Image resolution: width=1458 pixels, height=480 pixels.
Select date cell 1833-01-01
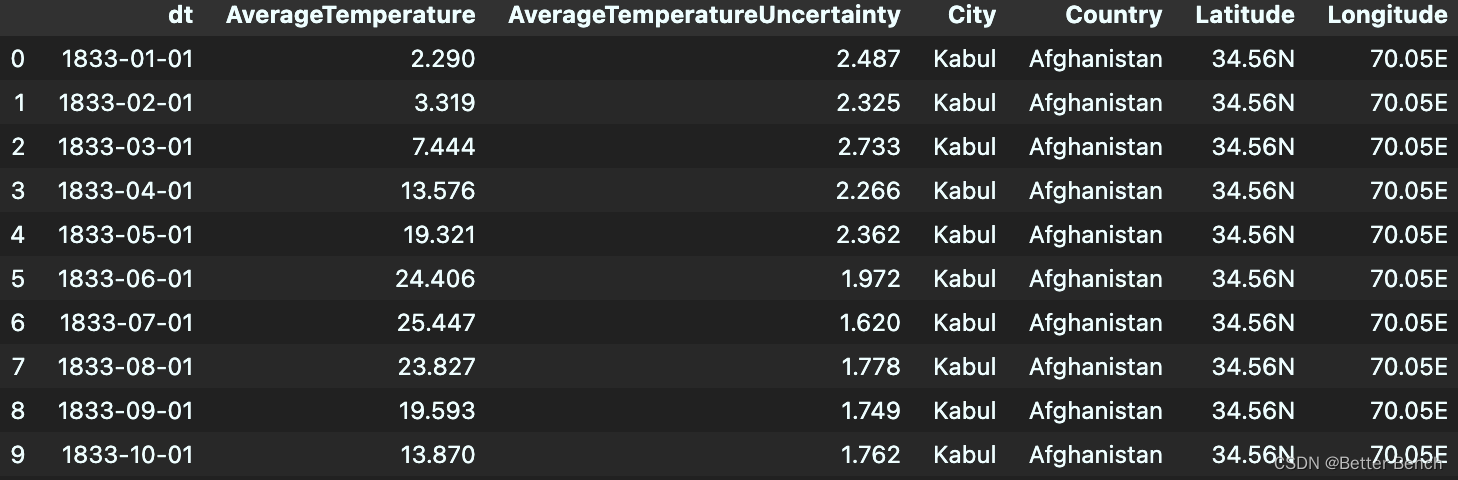(127, 59)
